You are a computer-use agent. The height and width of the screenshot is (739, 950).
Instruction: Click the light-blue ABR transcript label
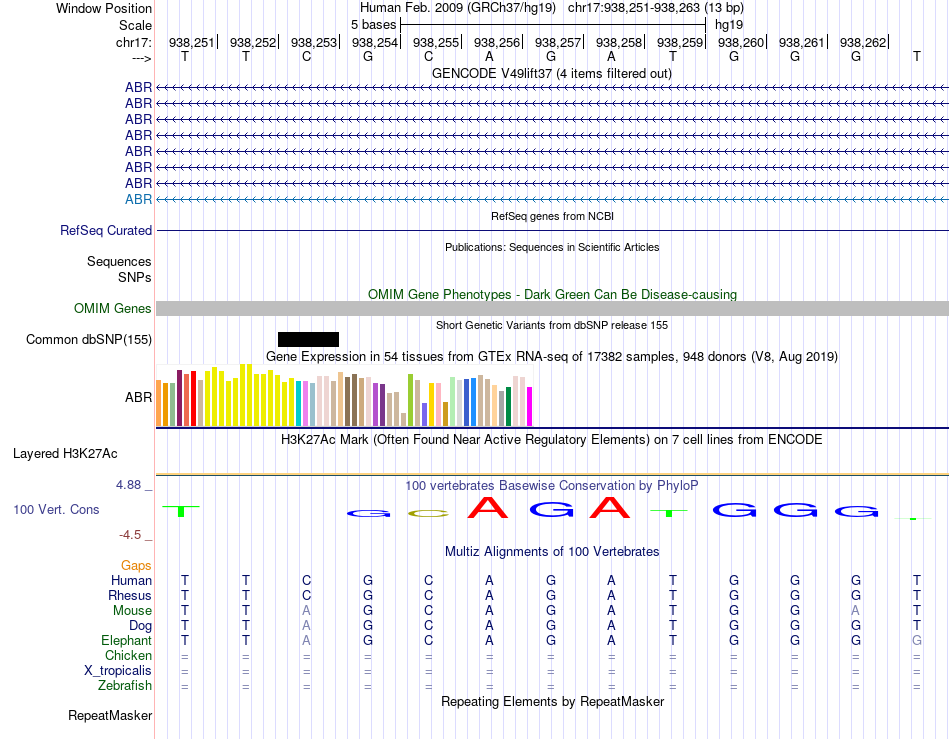tap(138, 199)
